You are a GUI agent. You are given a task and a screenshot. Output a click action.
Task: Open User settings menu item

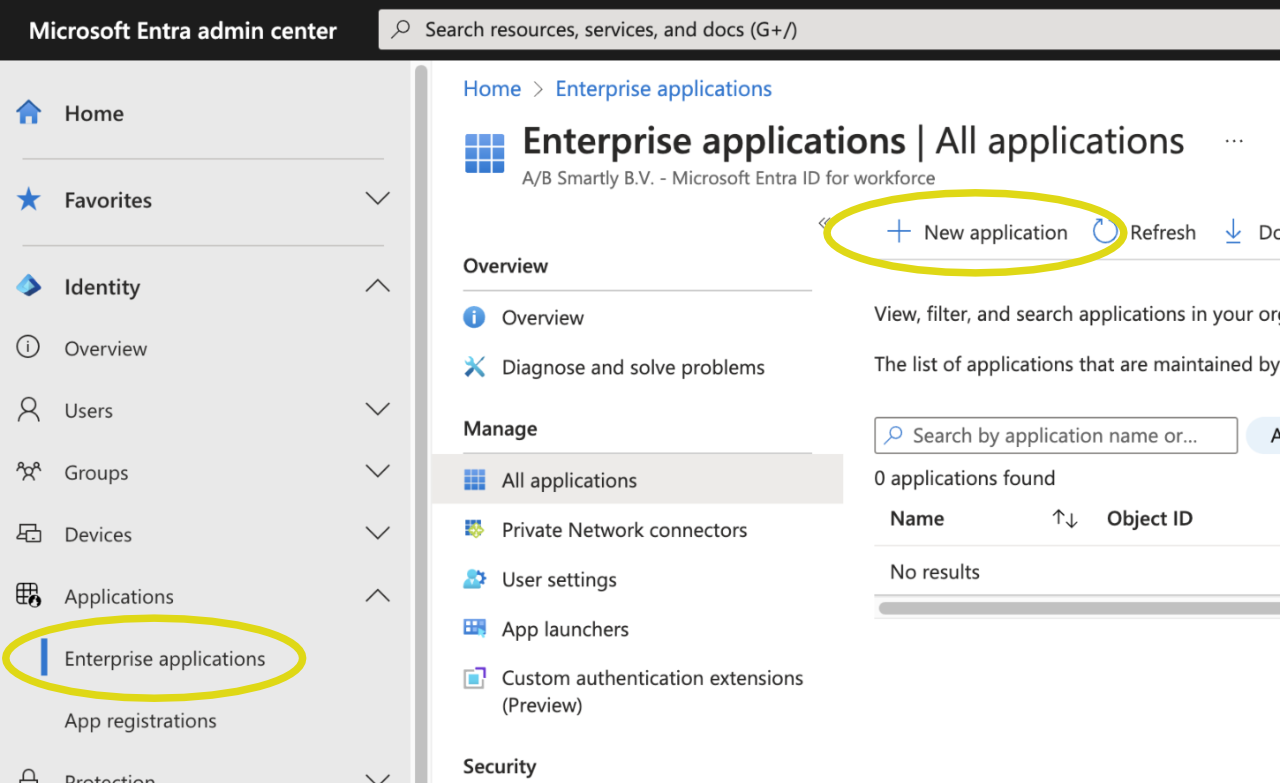point(559,580)
